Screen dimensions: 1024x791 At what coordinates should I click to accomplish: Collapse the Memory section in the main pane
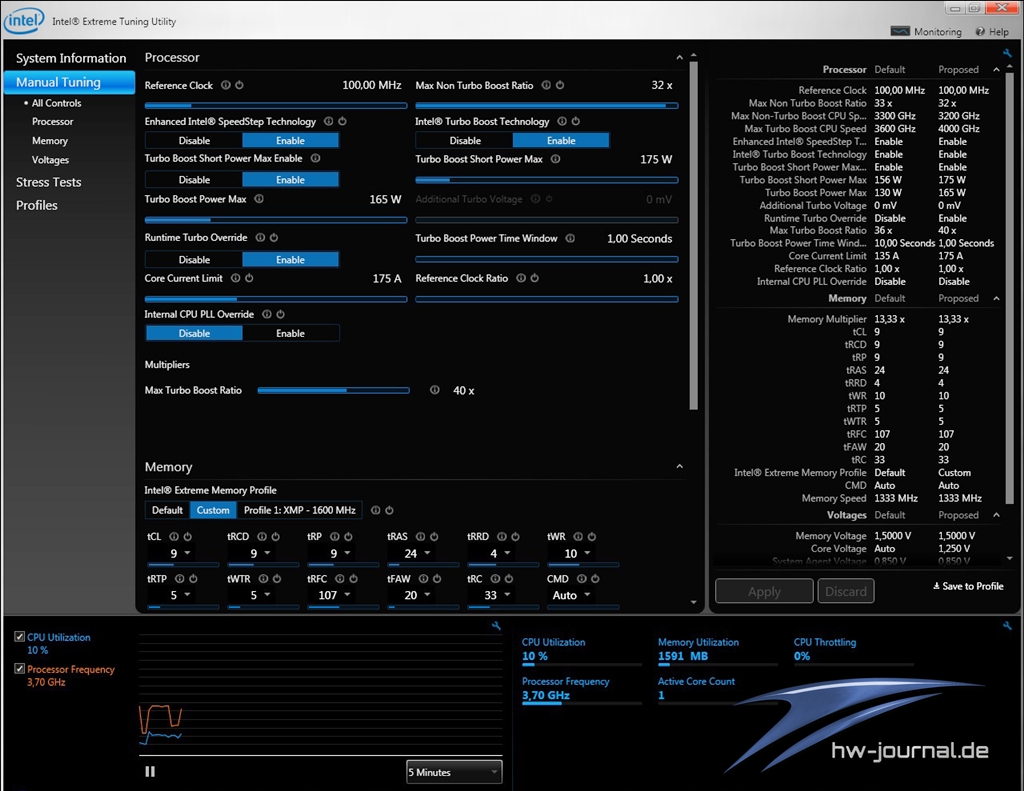click(x=679, y=466)
